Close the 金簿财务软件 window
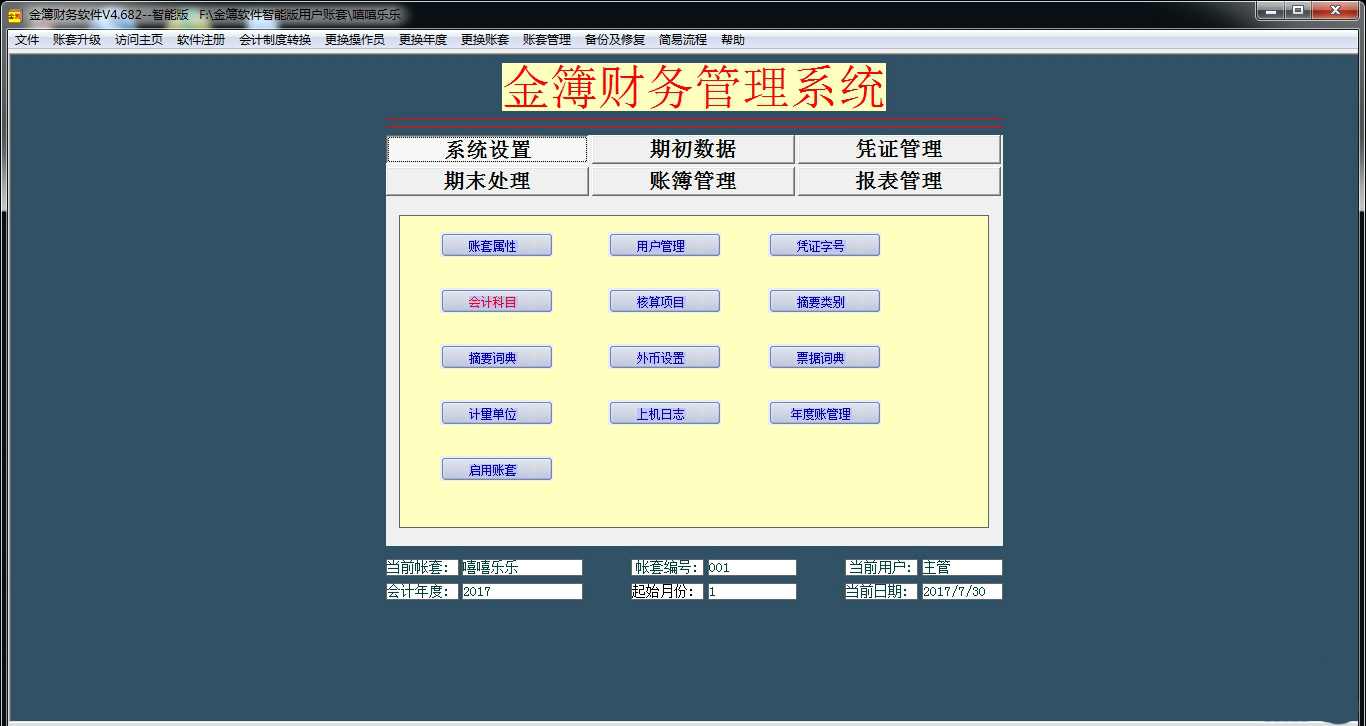The image size is (1366, 726). pos(1335,11)
